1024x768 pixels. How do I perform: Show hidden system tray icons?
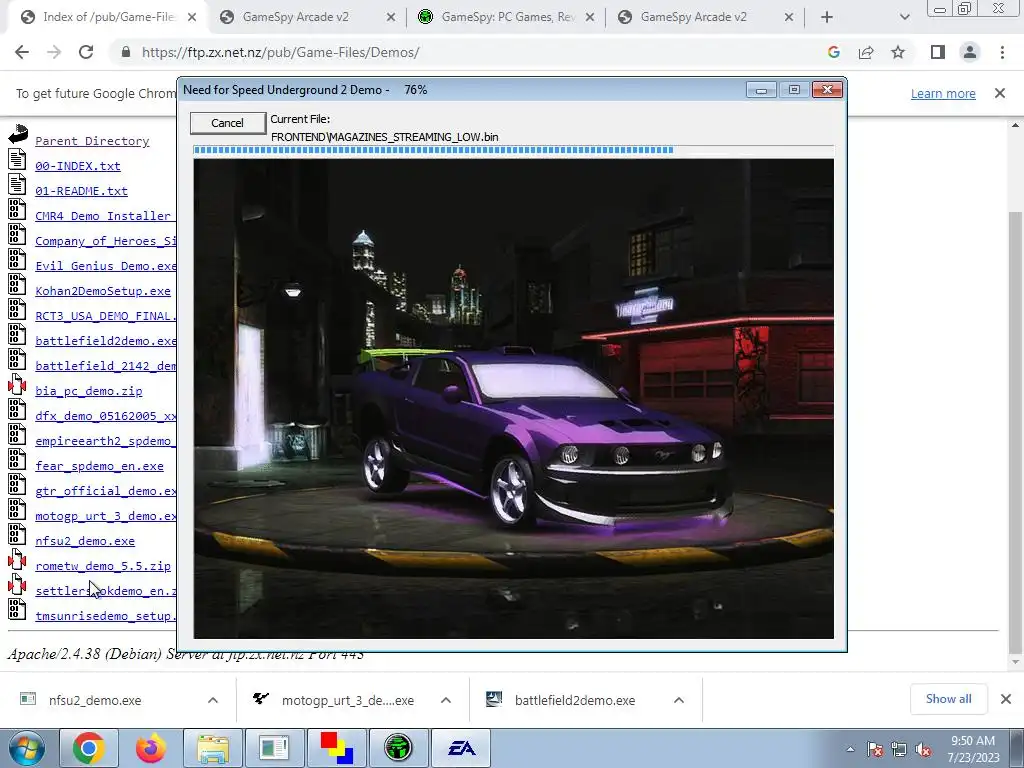850,749
